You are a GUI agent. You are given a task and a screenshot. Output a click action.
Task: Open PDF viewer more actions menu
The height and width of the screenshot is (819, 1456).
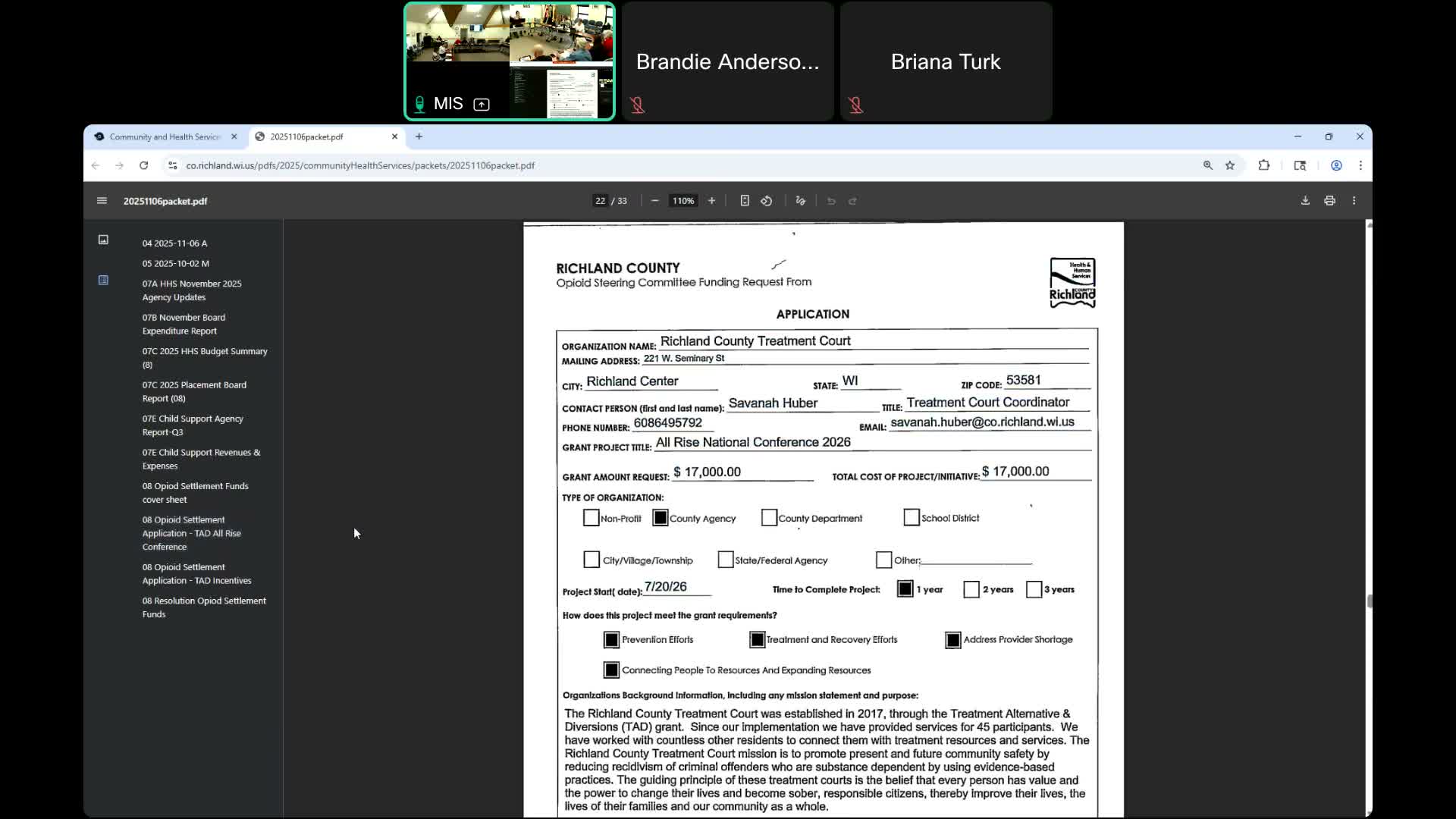[x=1354, y=201]
